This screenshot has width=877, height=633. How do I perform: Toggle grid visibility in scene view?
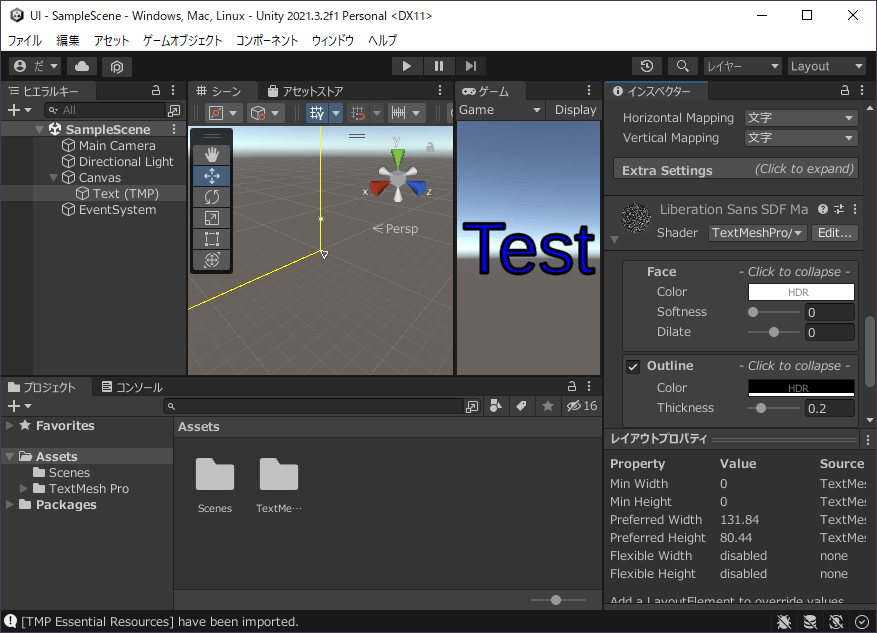pos(317,113)
